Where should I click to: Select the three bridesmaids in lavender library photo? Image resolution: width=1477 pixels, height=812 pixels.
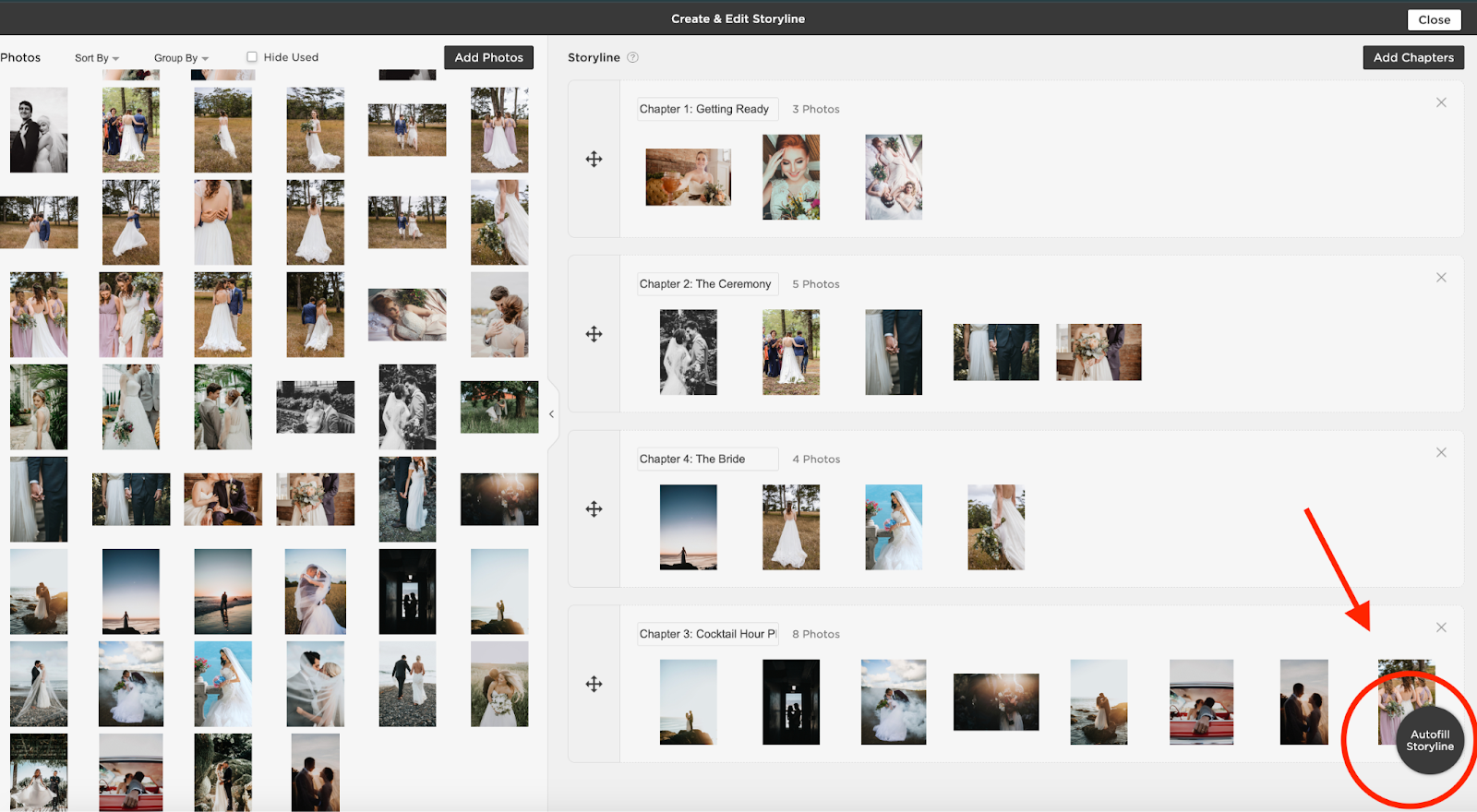(x=39, y=315)
